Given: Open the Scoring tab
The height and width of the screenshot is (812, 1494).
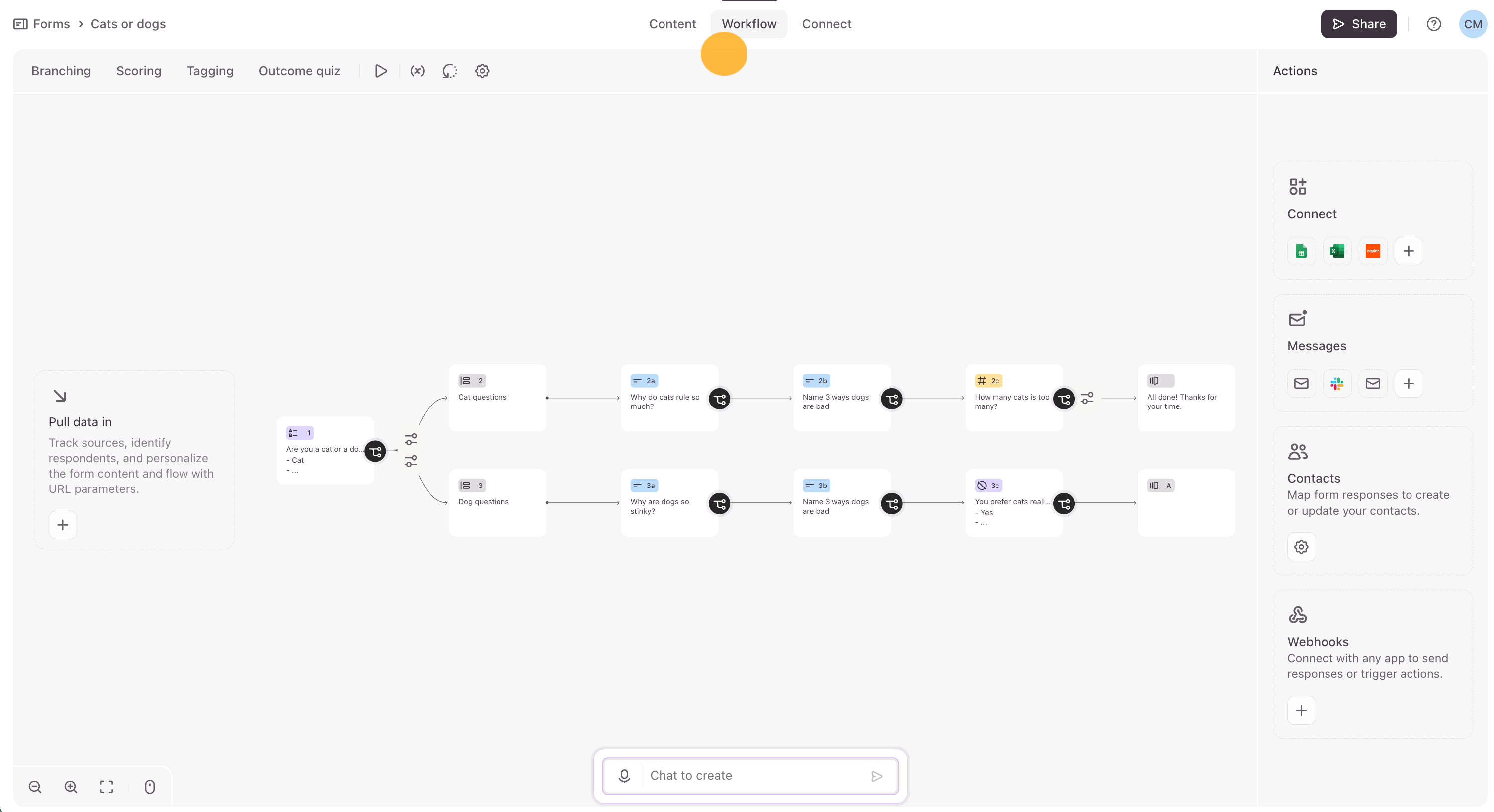Looking at the screenshot, I should [139, 71].
